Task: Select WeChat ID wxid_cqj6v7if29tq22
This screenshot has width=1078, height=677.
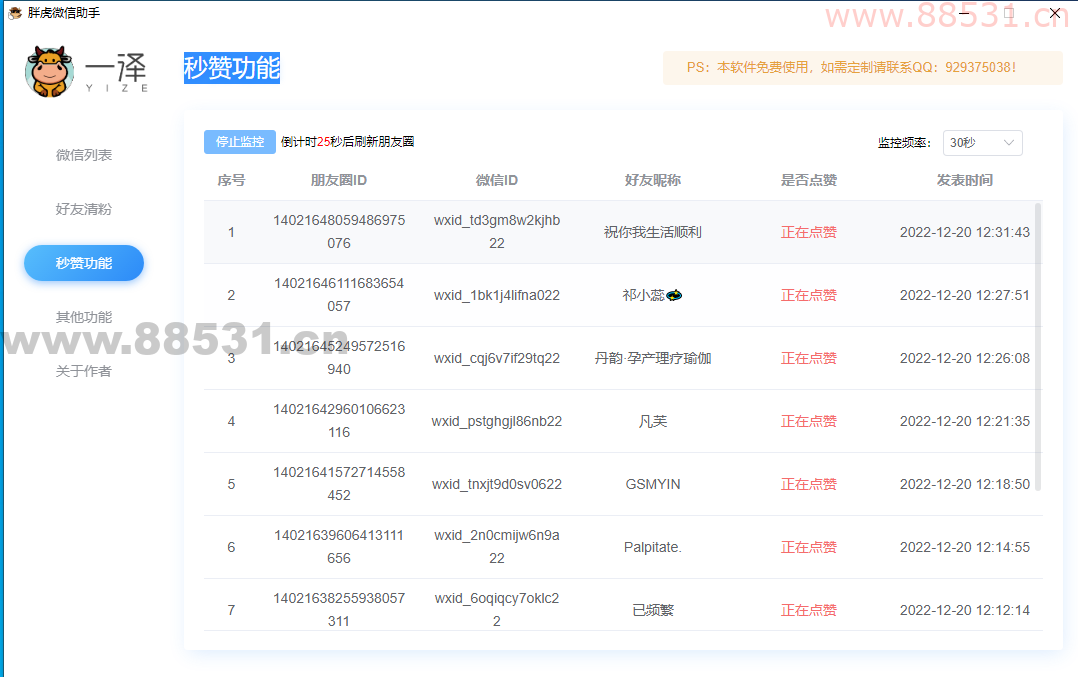Action: [x=497, y=358]
